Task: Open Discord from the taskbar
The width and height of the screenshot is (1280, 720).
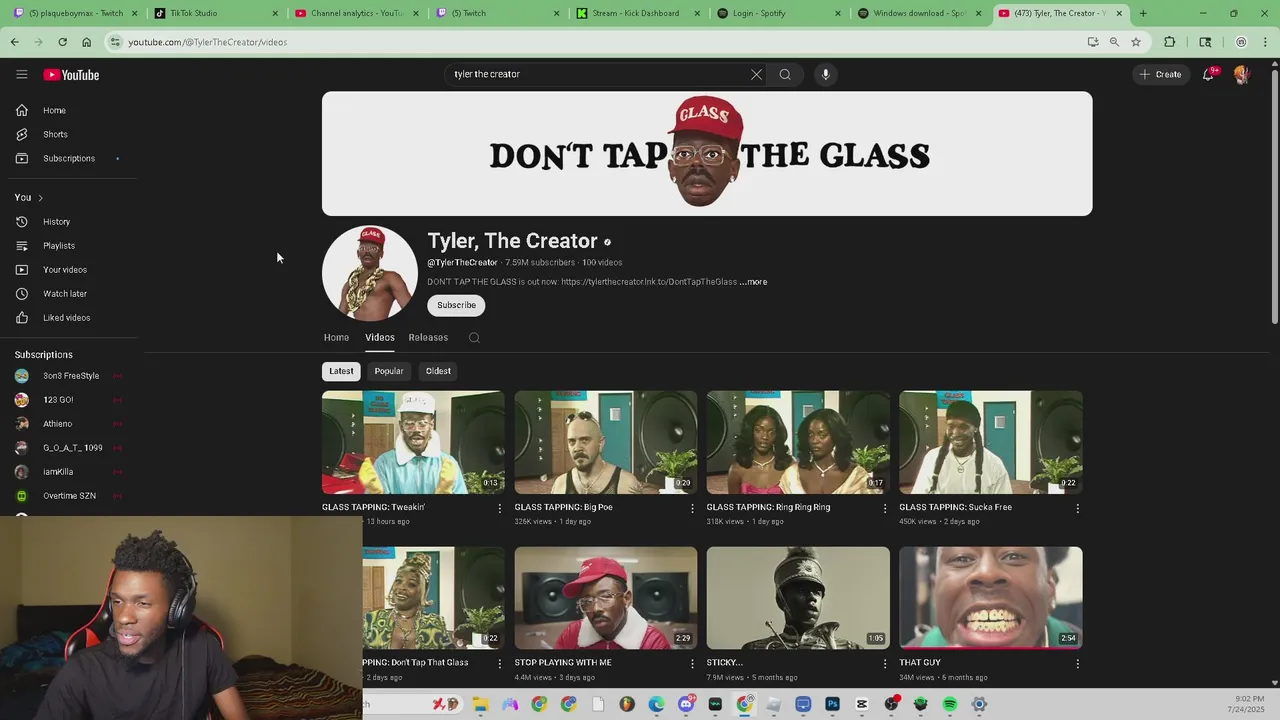Action: coord(686,704)
